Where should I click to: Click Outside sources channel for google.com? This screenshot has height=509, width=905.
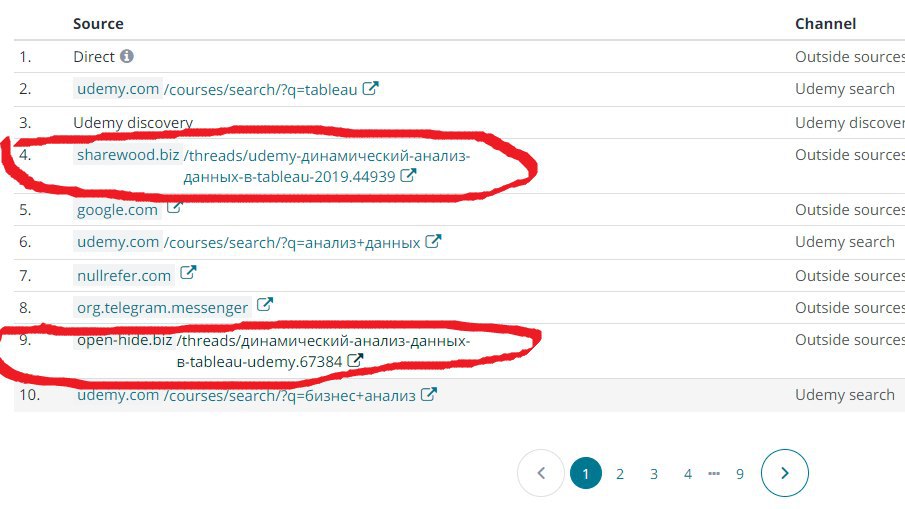coord(850,209)
